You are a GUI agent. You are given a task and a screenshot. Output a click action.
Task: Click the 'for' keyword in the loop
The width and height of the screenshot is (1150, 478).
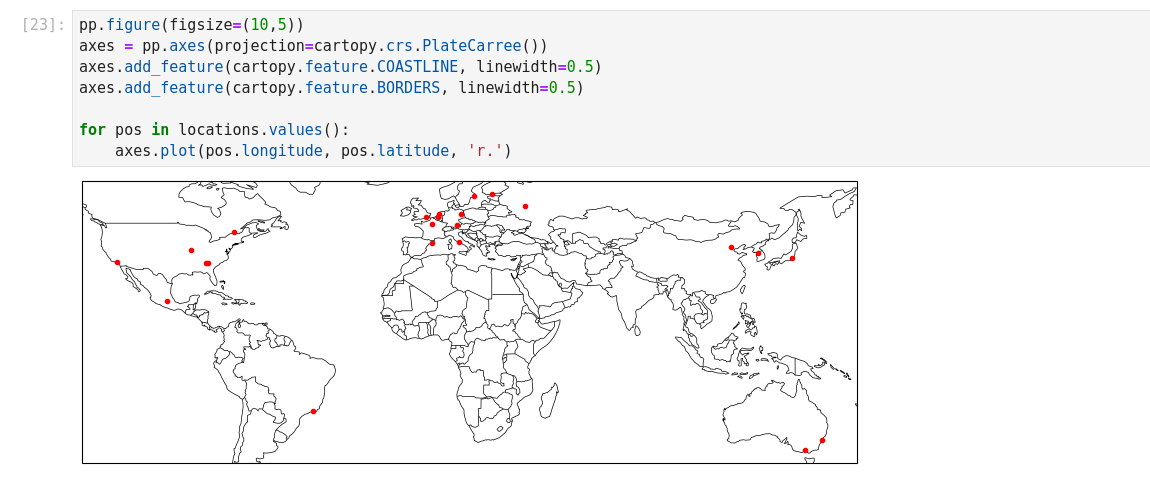[92, 130]
